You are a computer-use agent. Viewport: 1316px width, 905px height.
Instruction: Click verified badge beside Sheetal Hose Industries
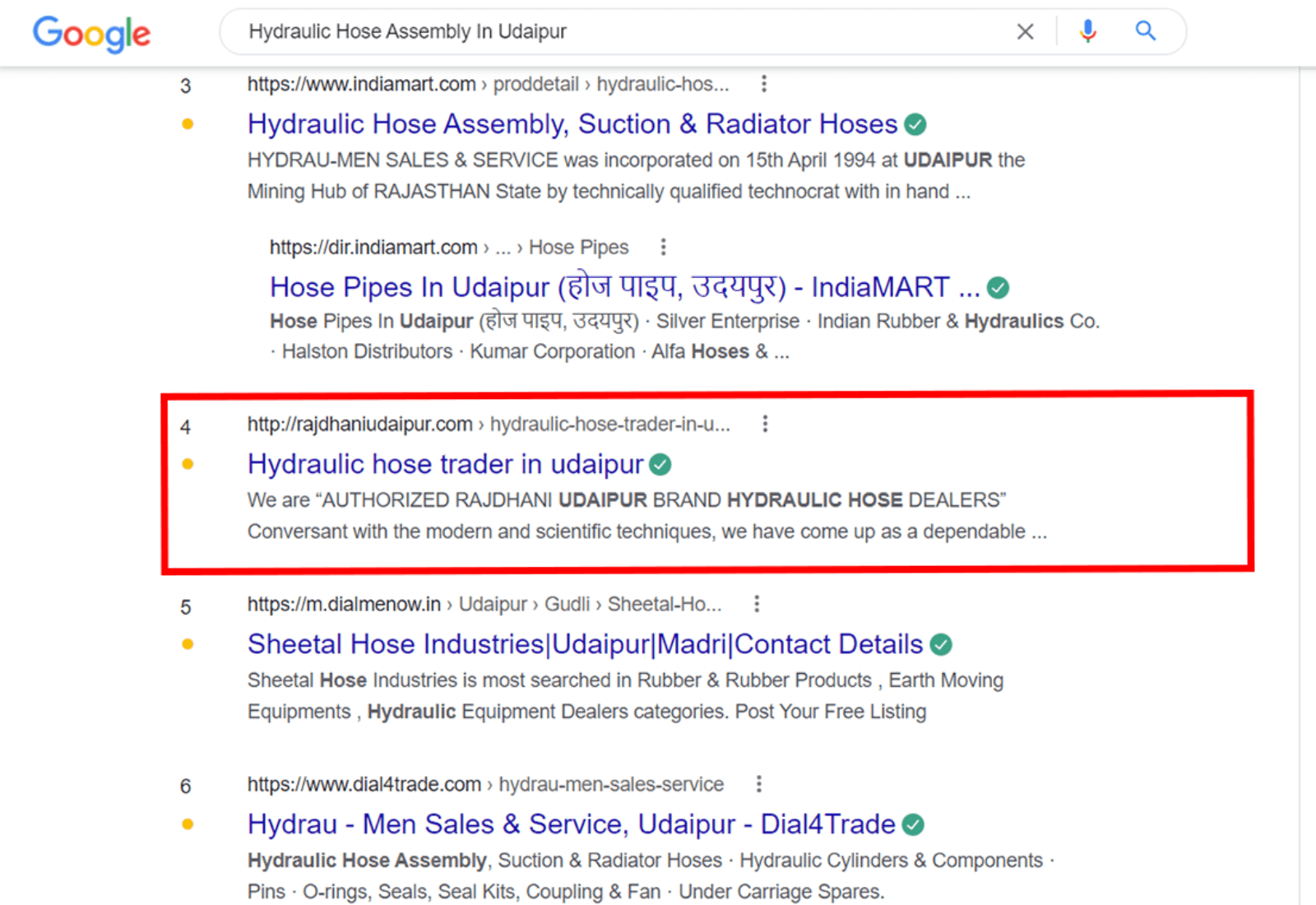tap(941, 645)
